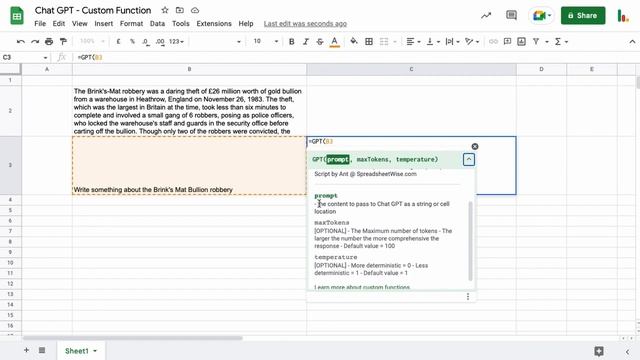Image resolution: width=640 pixels, height=360 pixels.
Task: Open the Explore panel icon
Action: 599,351
